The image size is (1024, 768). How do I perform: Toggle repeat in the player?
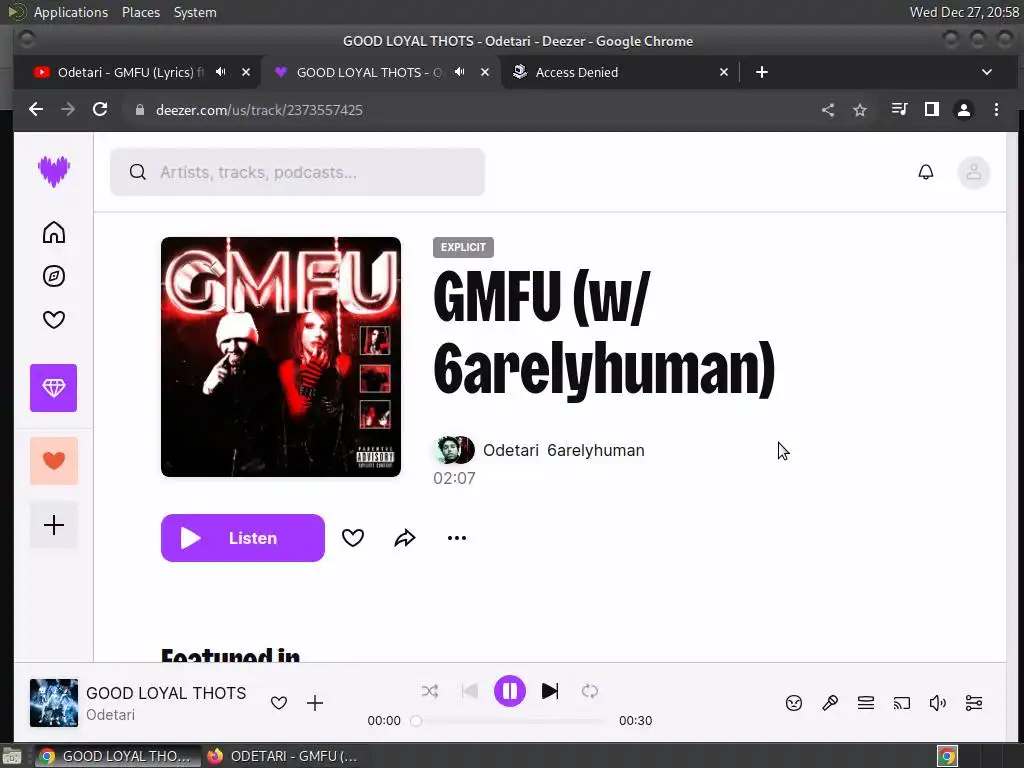(590, 691)
